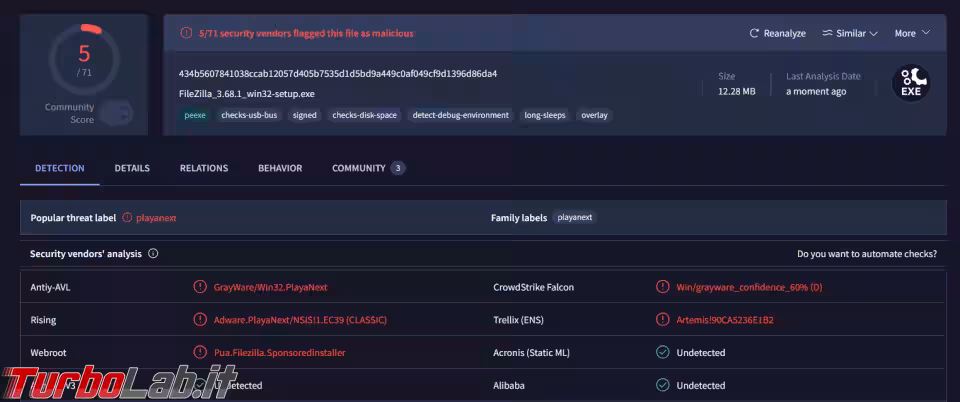The height and width of the screenshot is (402, 960).
Task: Expand the More dropdown menu
Action: pos(912,34)
